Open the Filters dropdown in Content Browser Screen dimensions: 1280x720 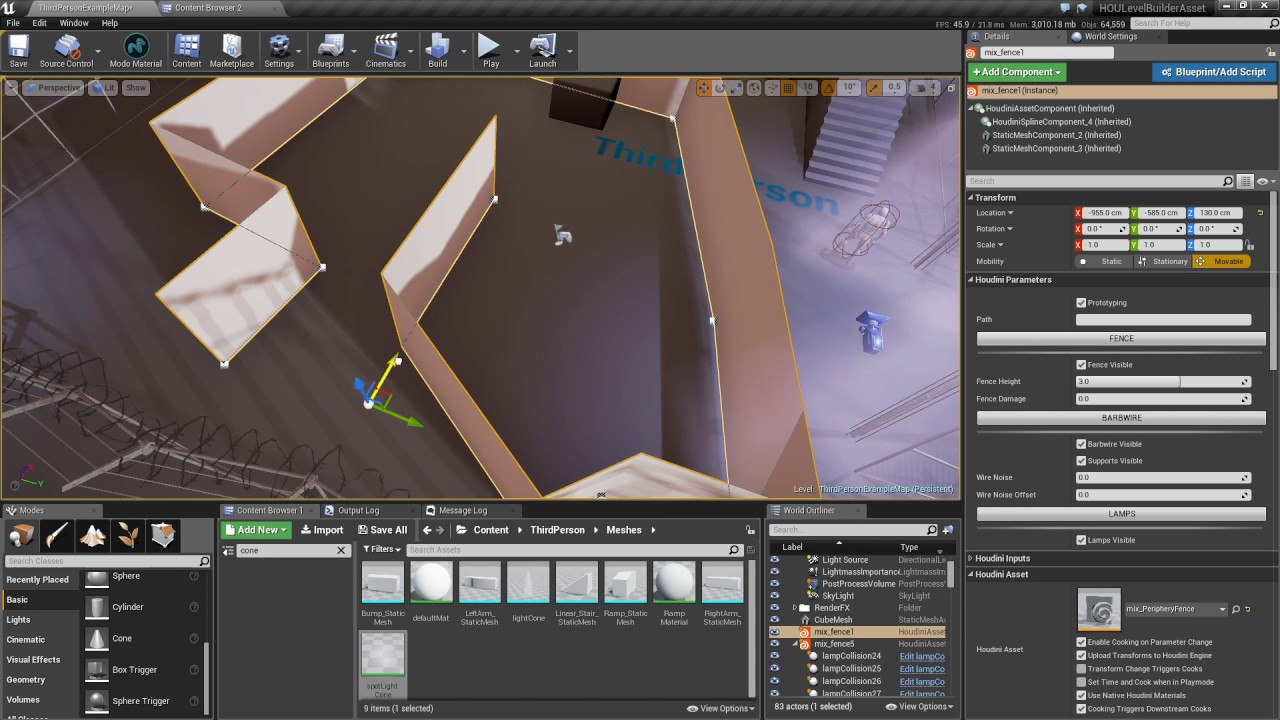(381, 549)
